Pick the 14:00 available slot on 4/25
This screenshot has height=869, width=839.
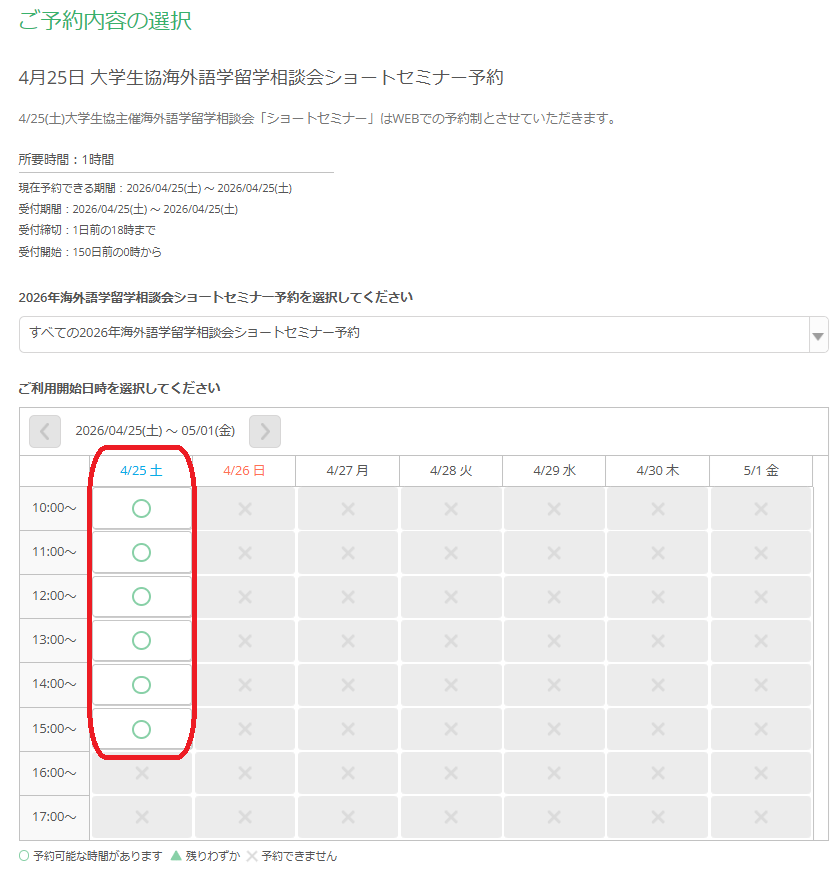coord(141,684)
